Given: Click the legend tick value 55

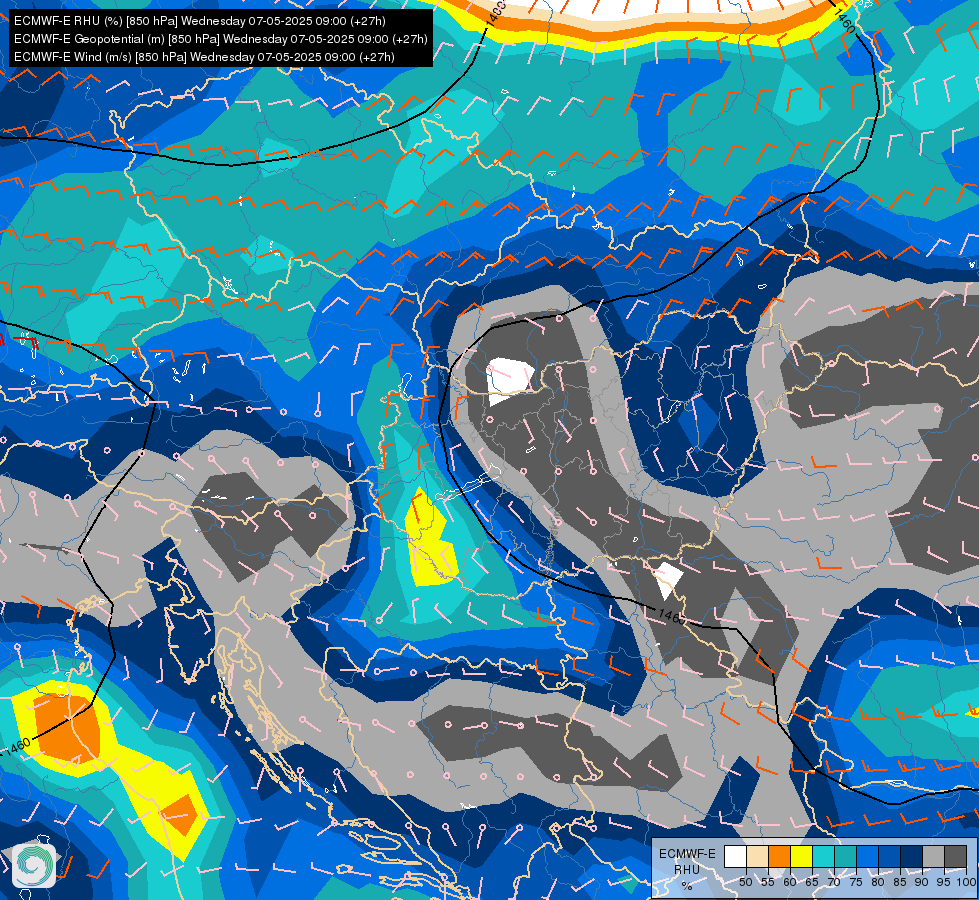Looking at the screenshot, I should pos(767,882).
